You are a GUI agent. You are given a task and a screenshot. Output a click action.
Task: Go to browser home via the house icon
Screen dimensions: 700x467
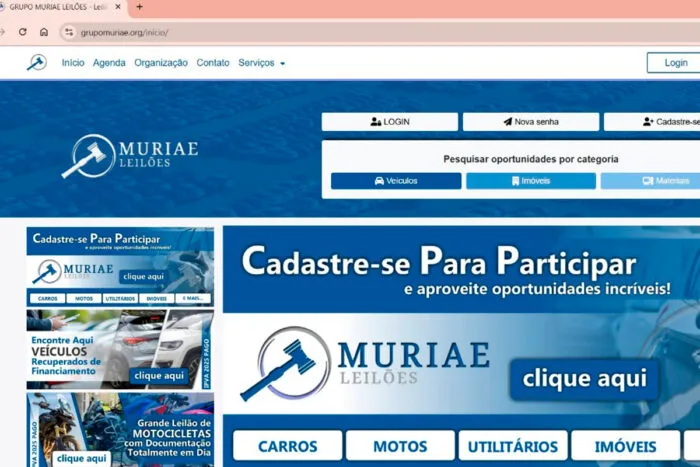click(x=44, y=32)
